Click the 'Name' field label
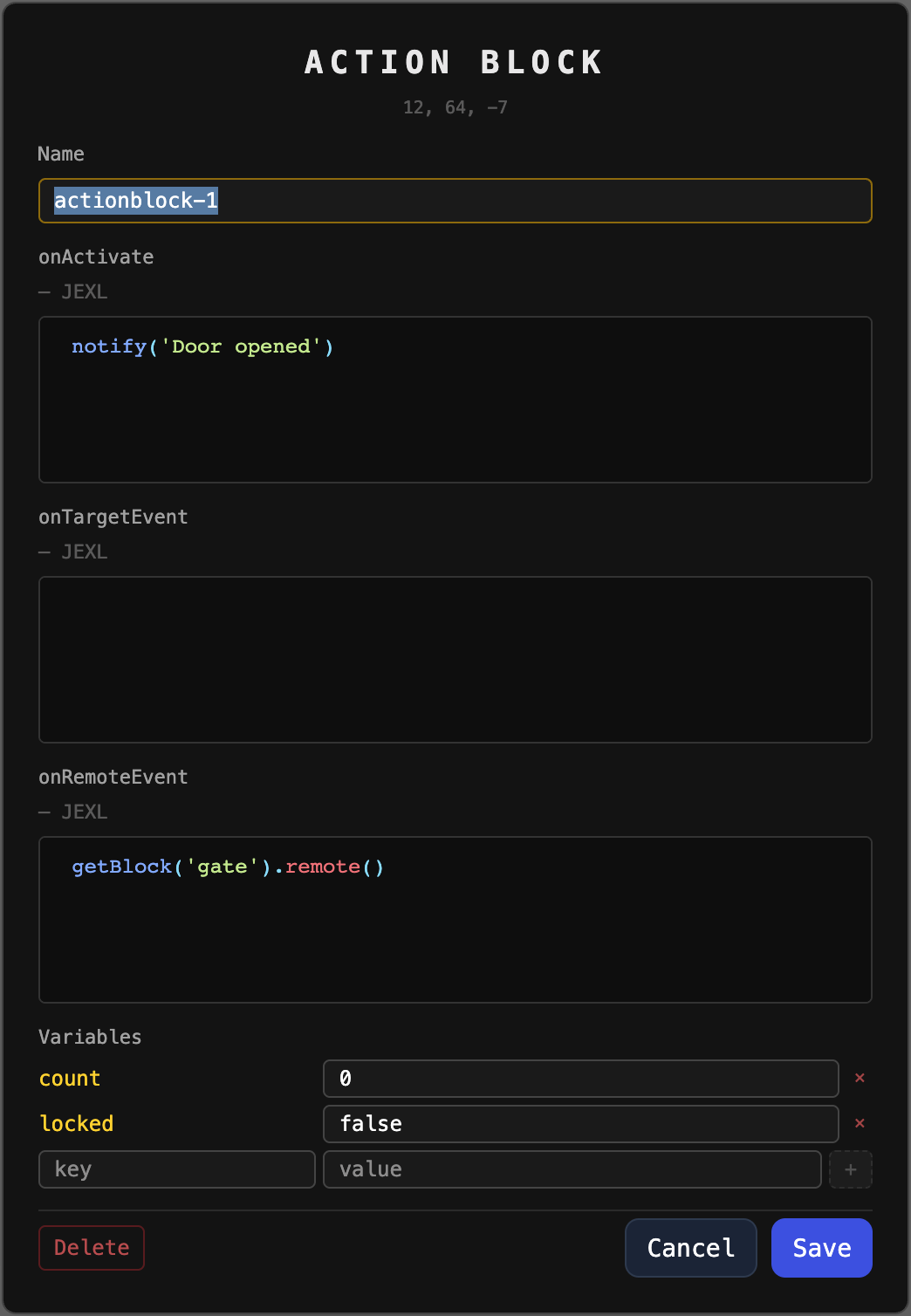This screenshot has height=1316, width=911. 61,154
